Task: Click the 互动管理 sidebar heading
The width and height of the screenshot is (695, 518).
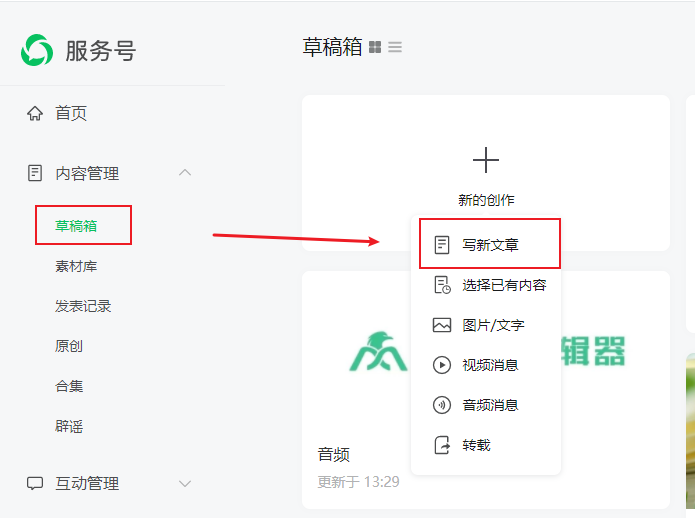Action: tap(87, 483)
